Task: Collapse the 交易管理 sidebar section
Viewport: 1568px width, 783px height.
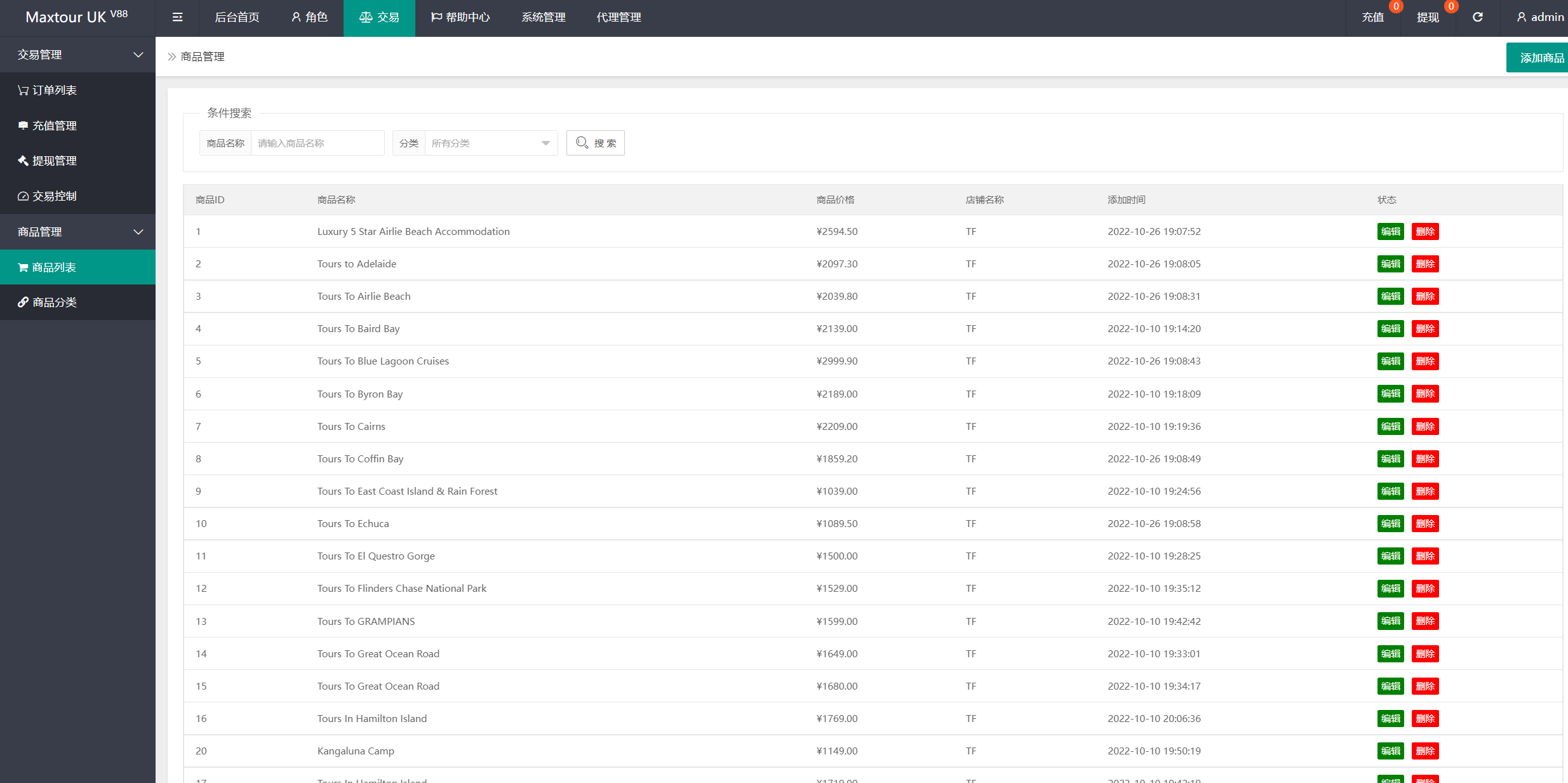Action: 77,55
